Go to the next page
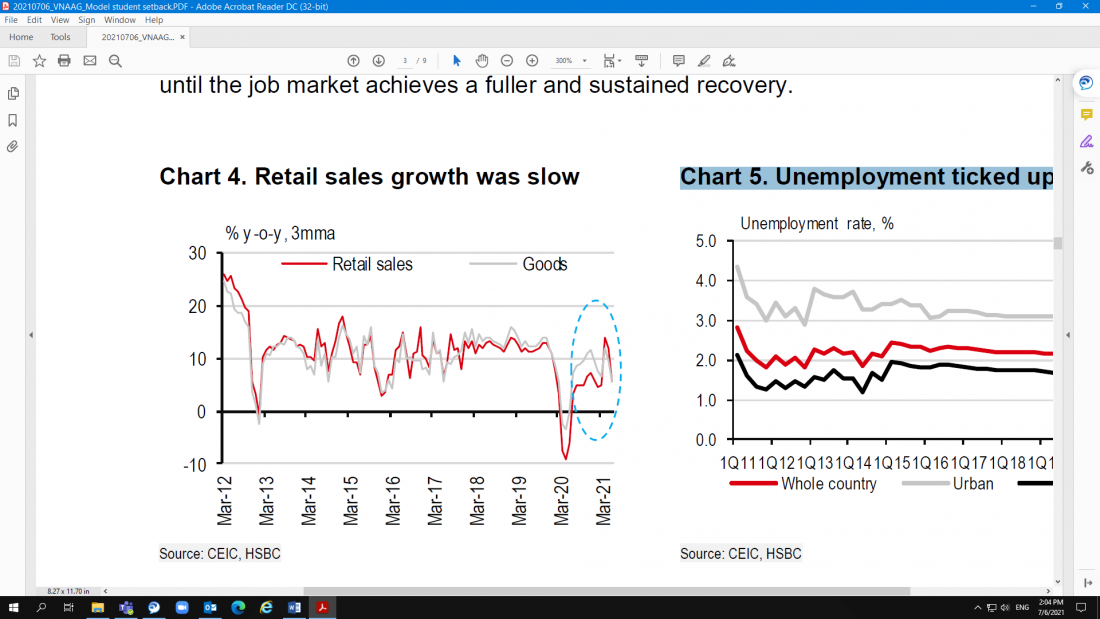1100x619 pixels. [378, 60]
